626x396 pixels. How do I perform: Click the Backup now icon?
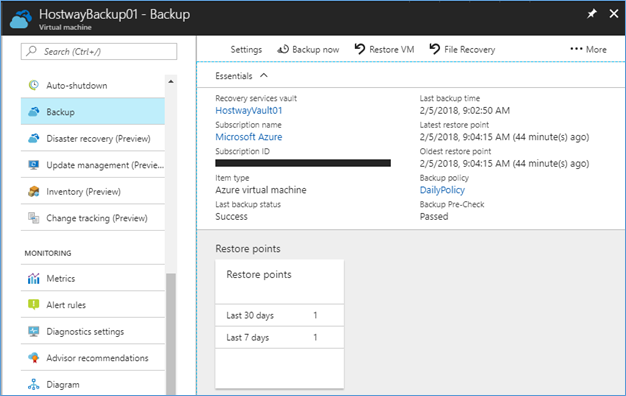(283, 49)
